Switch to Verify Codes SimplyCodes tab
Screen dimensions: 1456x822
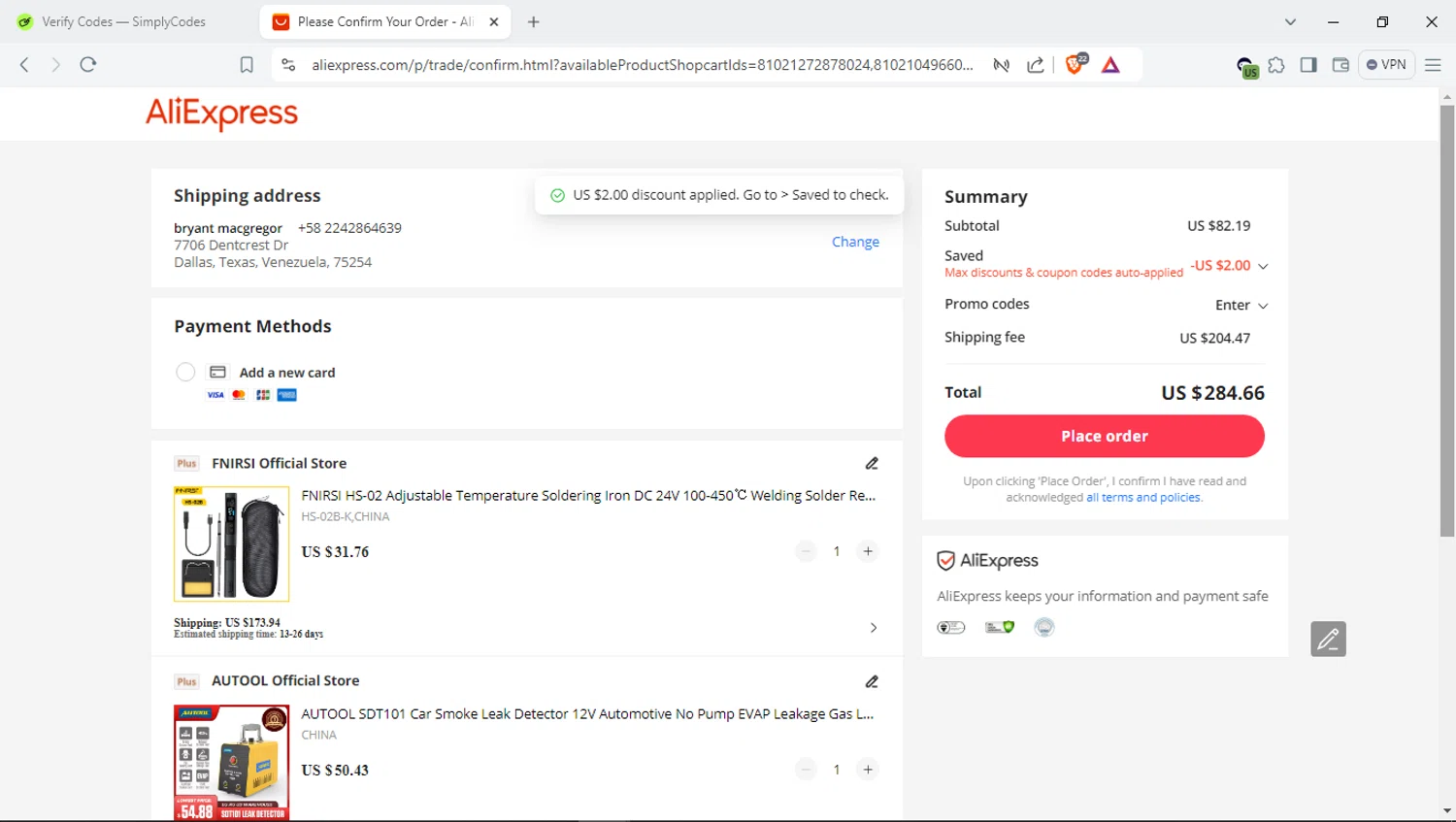(123, 21)
